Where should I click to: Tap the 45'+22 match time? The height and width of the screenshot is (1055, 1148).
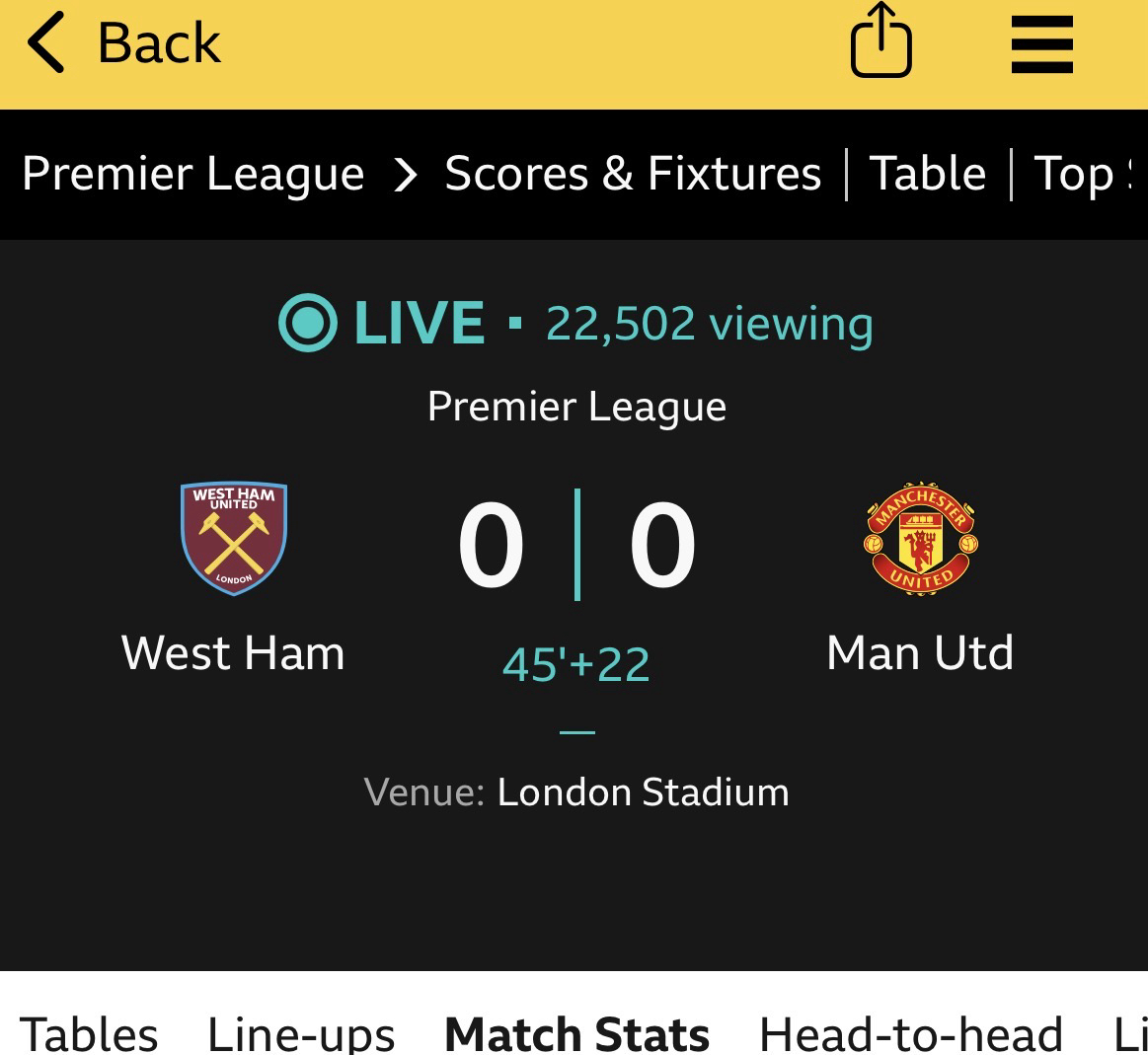576,664
